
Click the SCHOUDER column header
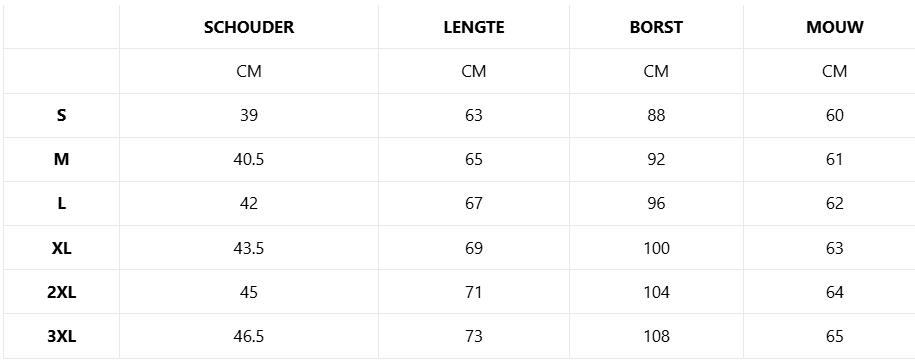click(249, 27)
